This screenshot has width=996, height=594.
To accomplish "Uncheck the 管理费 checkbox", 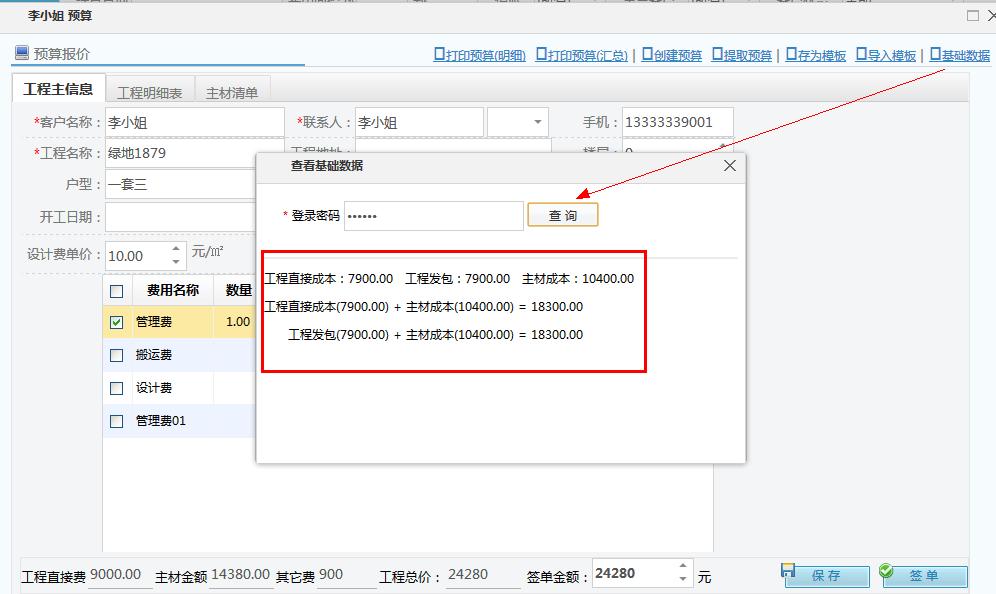I will (x=116, y=322).
